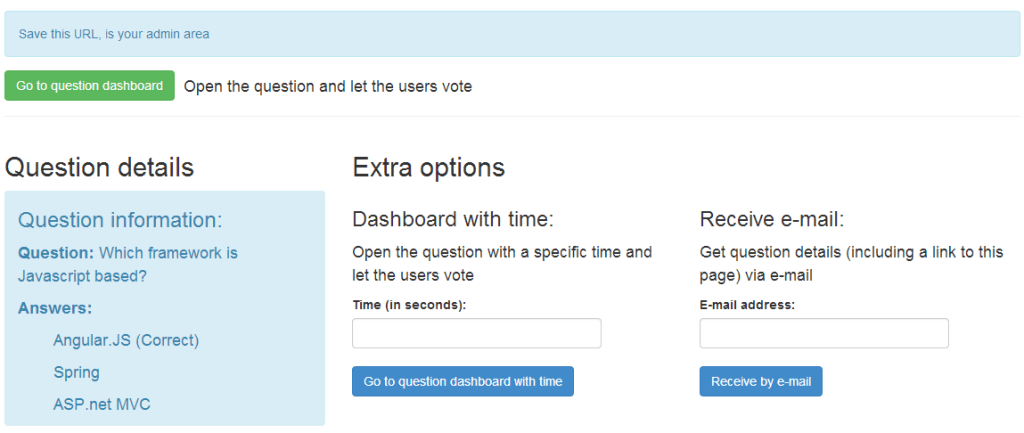The width and height of the screenshot is (1024, 433).
Task: Click the Time (in seconds) label
Action: pyautogui.click(x=409, y=305)
